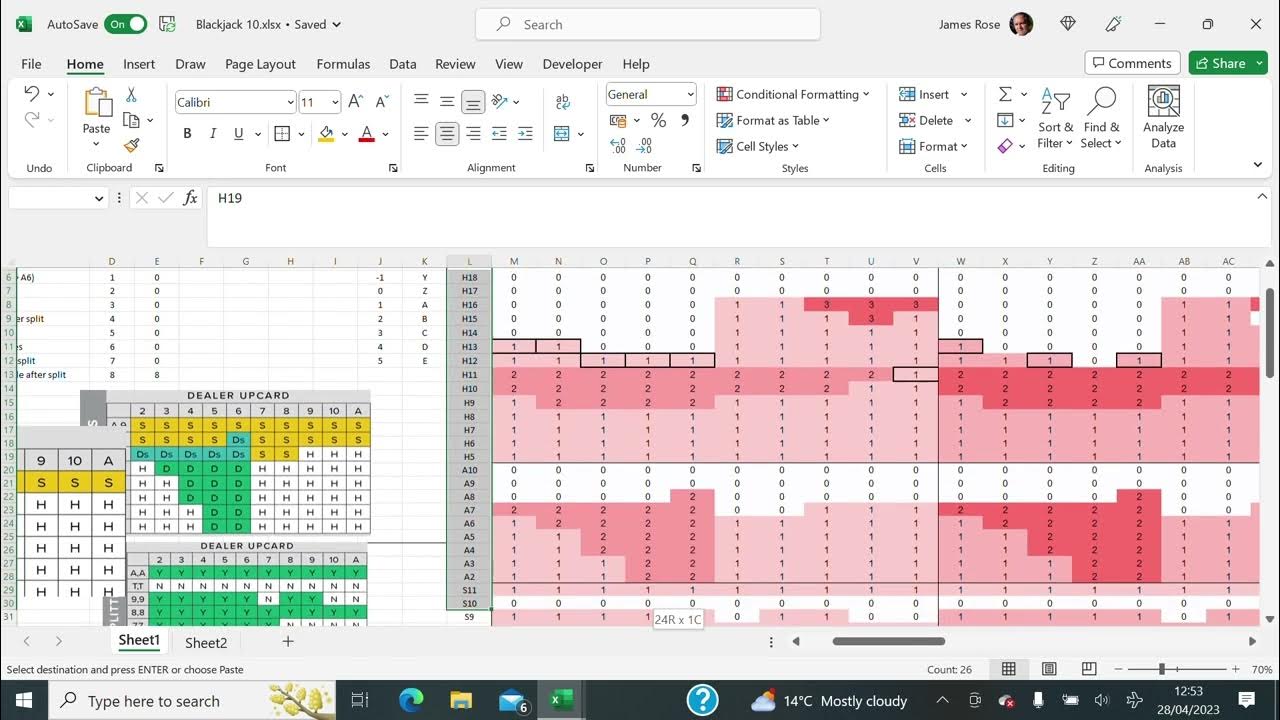Click the Decrease Decimal icon
1280x720 pixels.
pyautogui.click(x=646, y=145)
